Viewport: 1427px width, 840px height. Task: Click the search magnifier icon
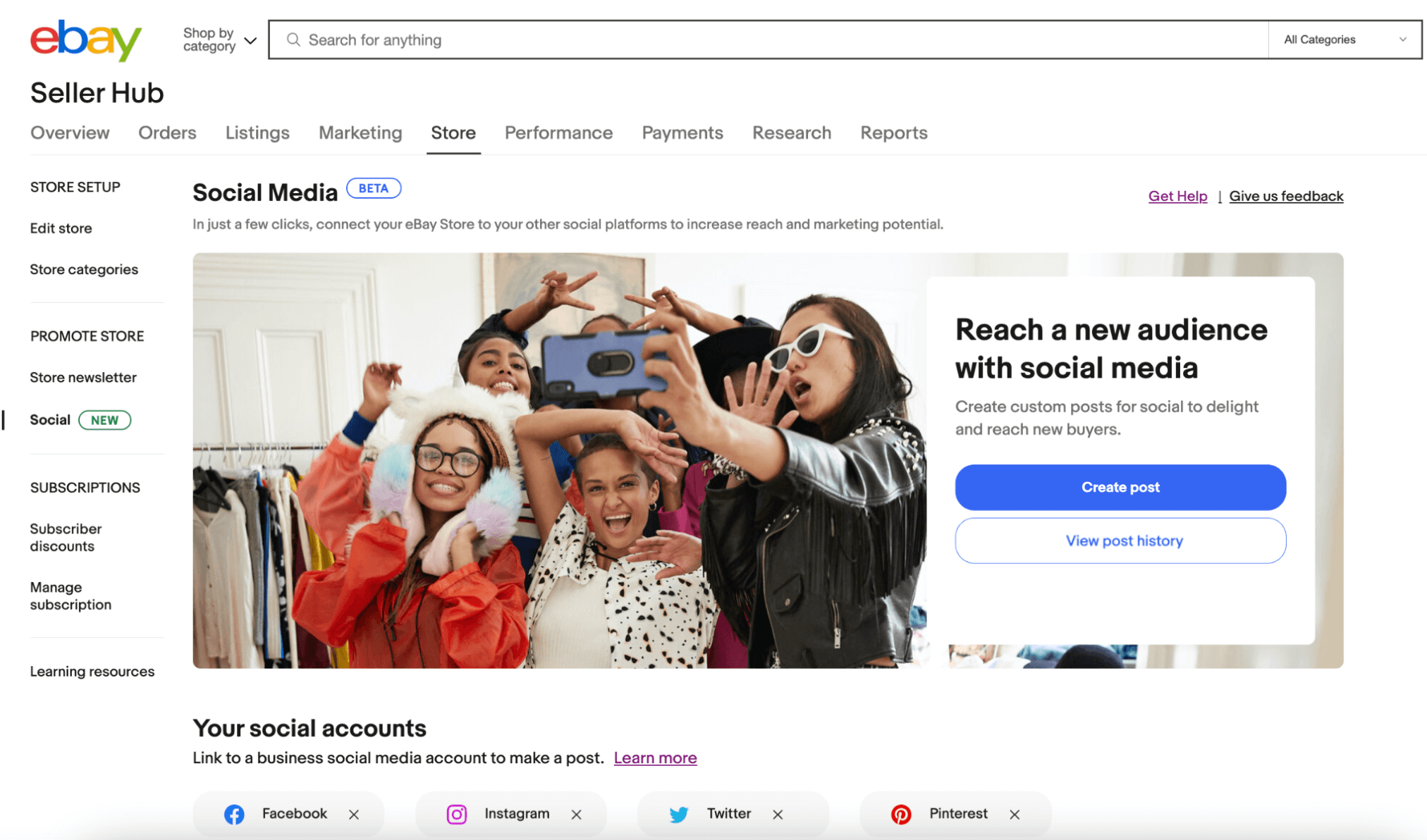(293, 39)
